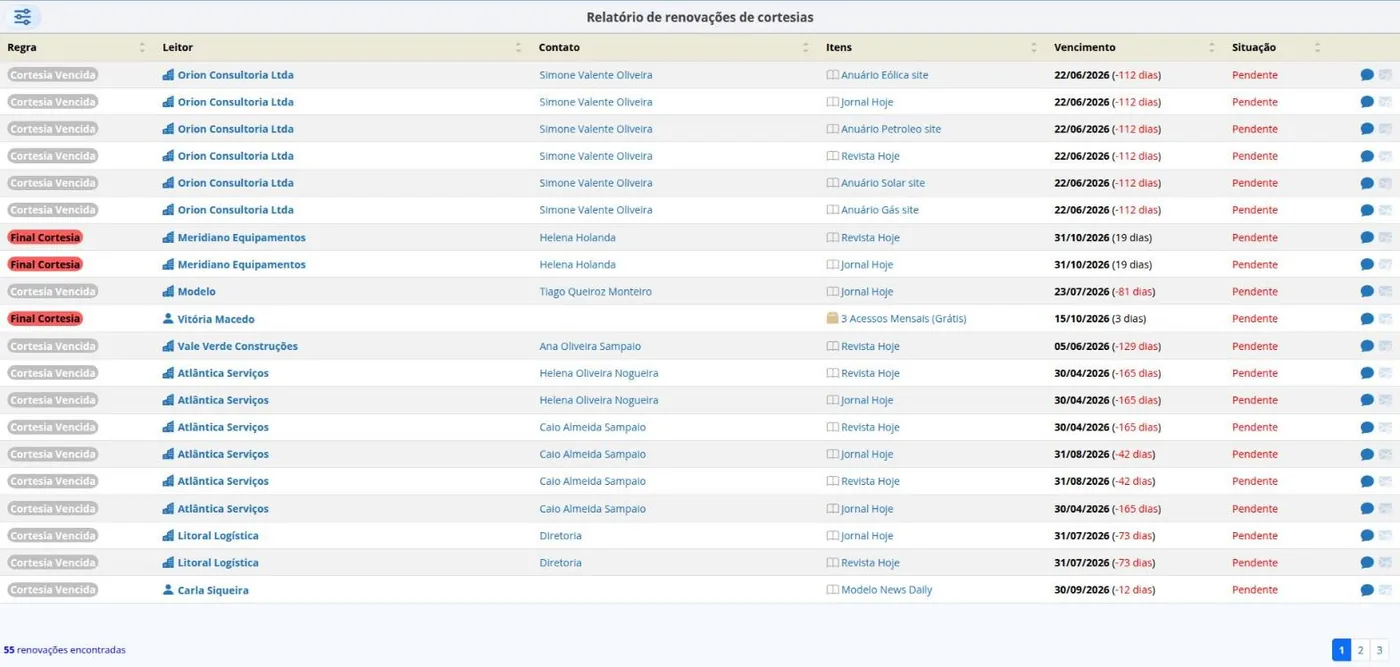Toggle sort arrows on the Contato column
1400x667 pixels.
click(805, 47)
